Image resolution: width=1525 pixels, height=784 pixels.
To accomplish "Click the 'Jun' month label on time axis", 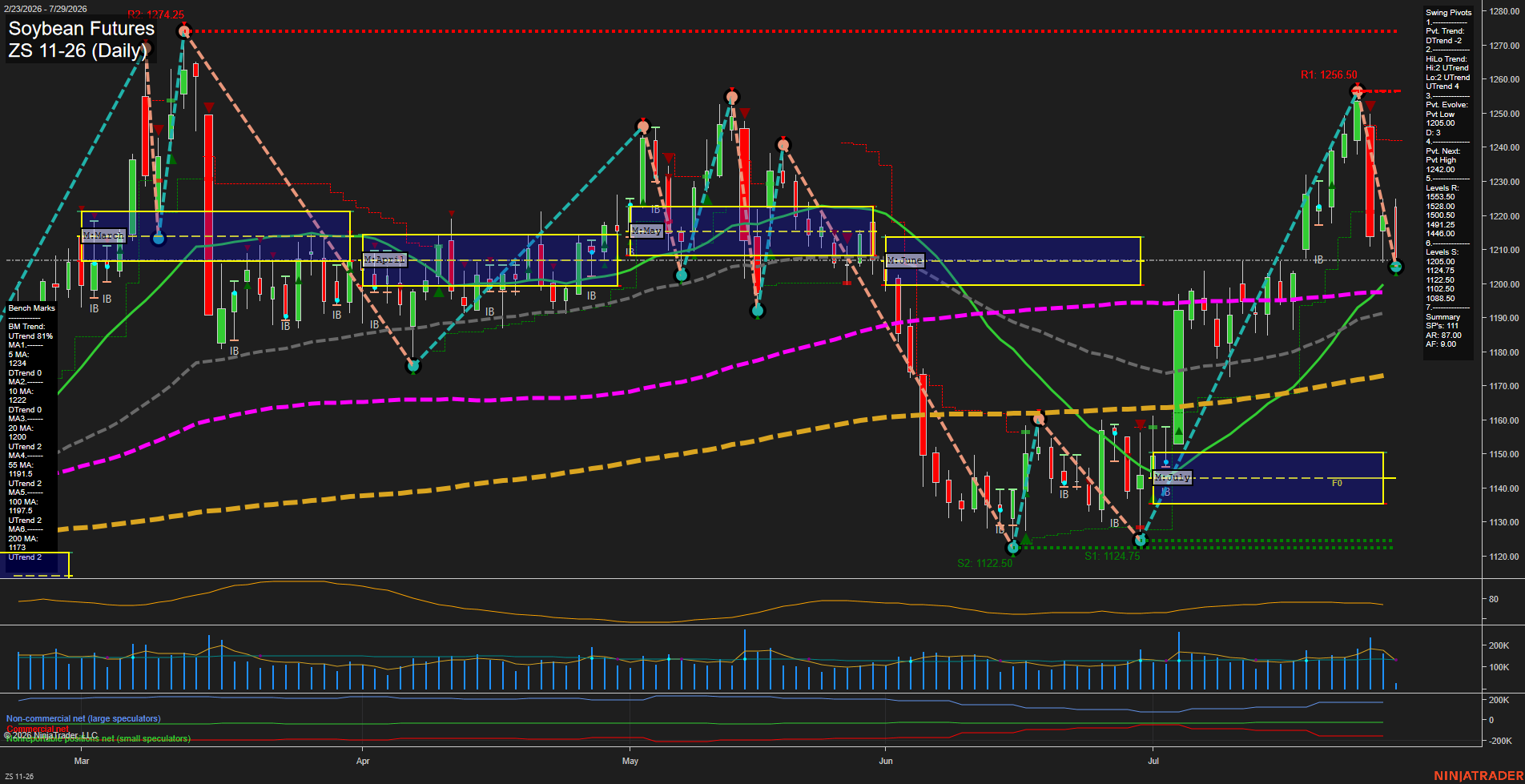I will pyautogui.click(x=886, y=761).
